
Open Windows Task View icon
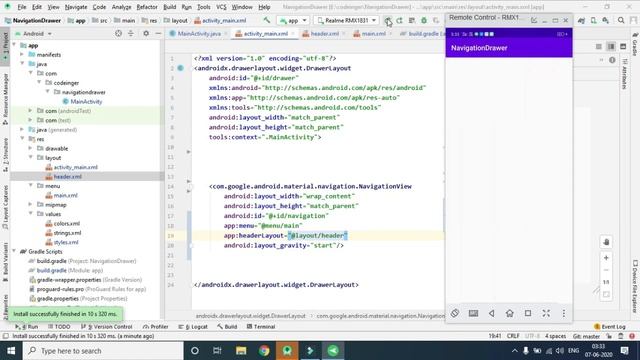coord(217,351)
